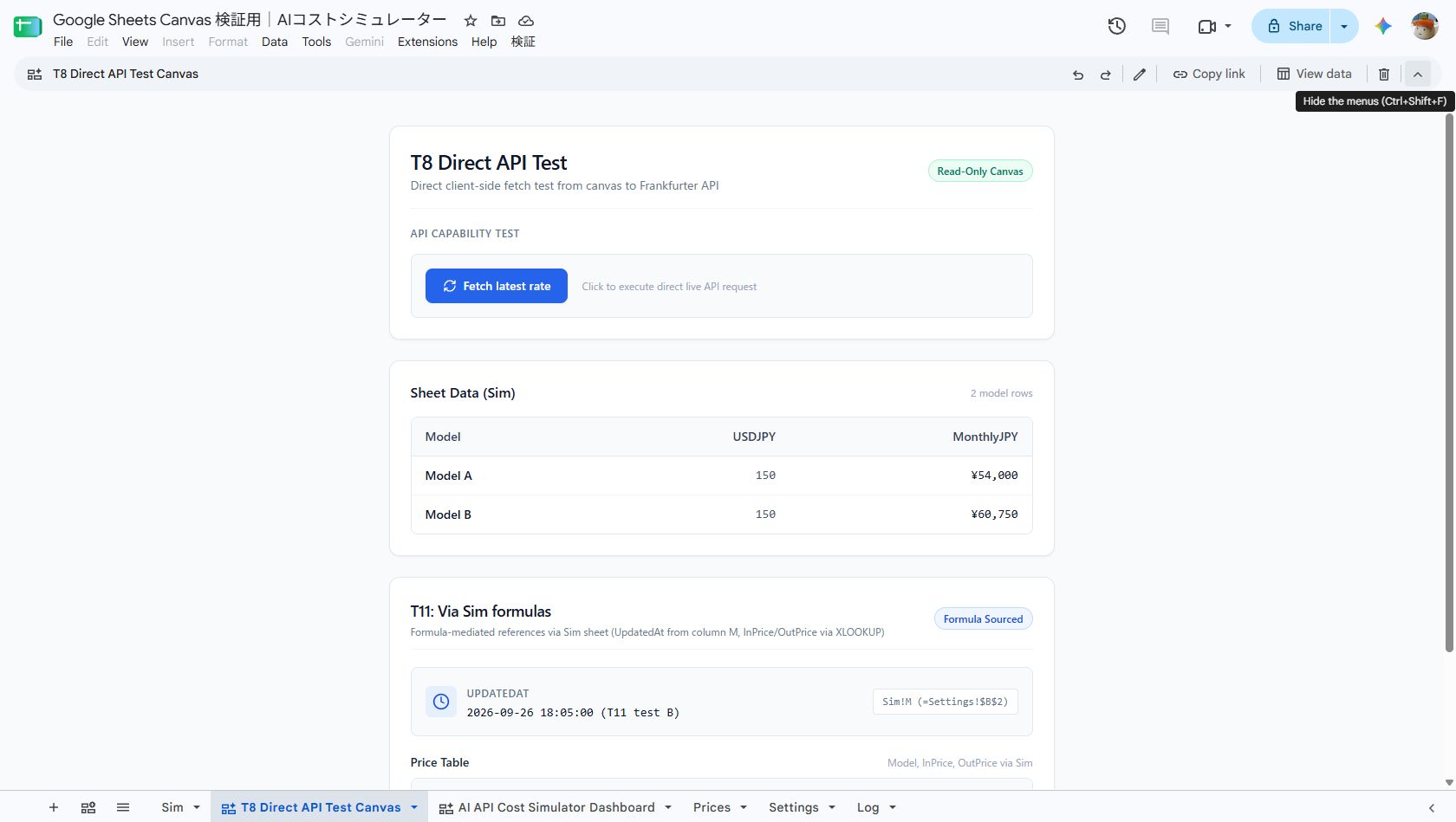Viewport: 1456px width, 822px height.
Task: Open AI API Cost Simulator Dashboard tab arrow
Action: click(x=668, y=807)
